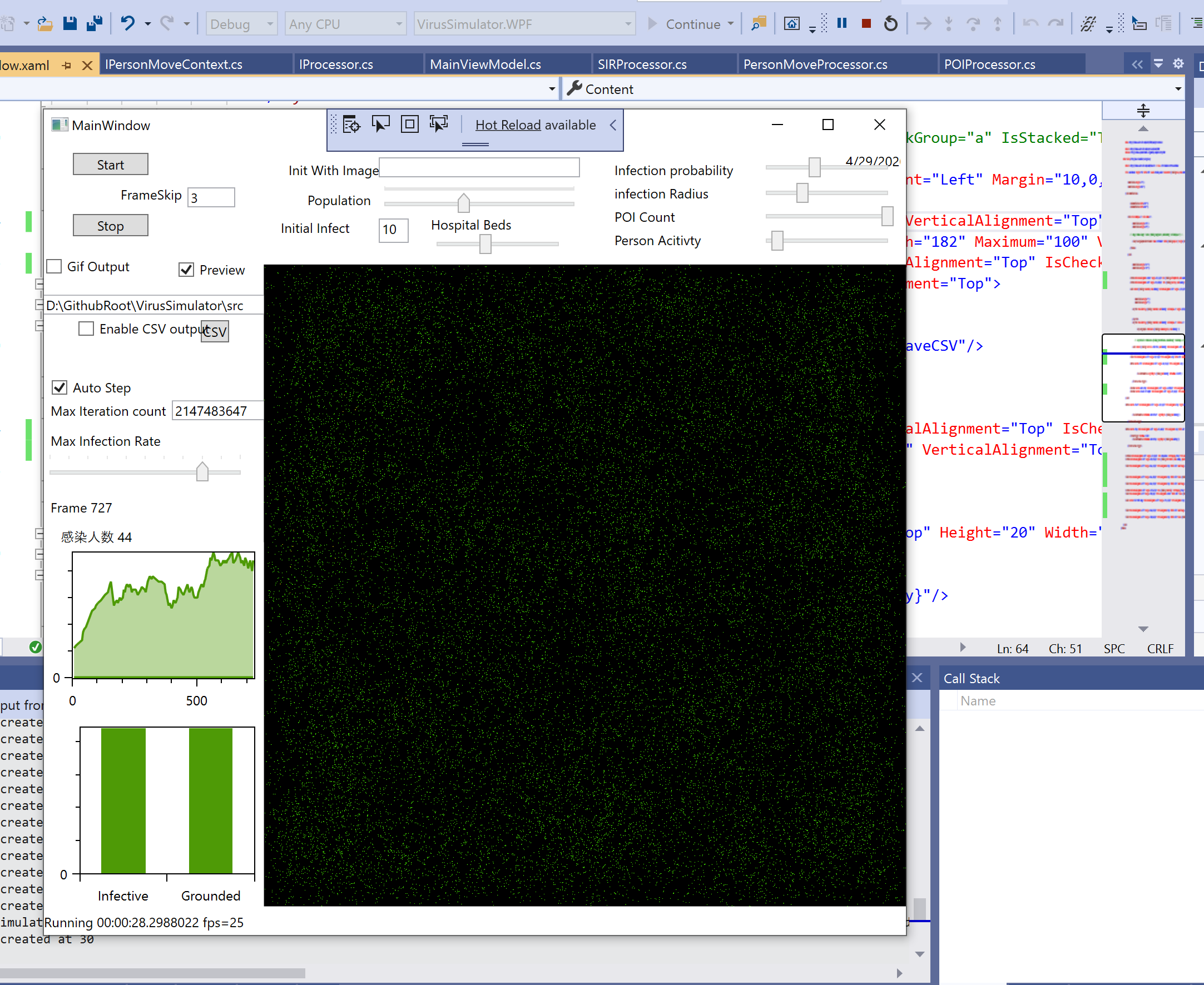1204x985 pixels.
Task: Click the Hot Reload link
Action: tap(508, 125)
